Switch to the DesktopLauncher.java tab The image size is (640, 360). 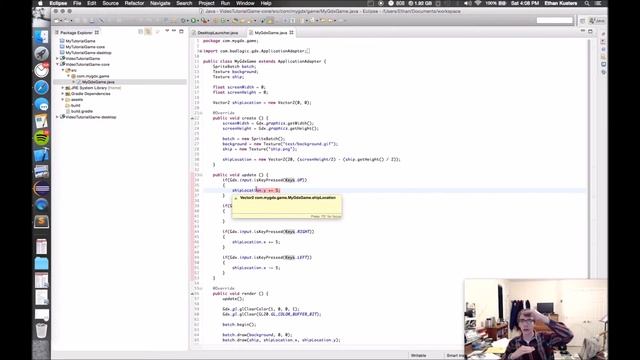[217, 33]
